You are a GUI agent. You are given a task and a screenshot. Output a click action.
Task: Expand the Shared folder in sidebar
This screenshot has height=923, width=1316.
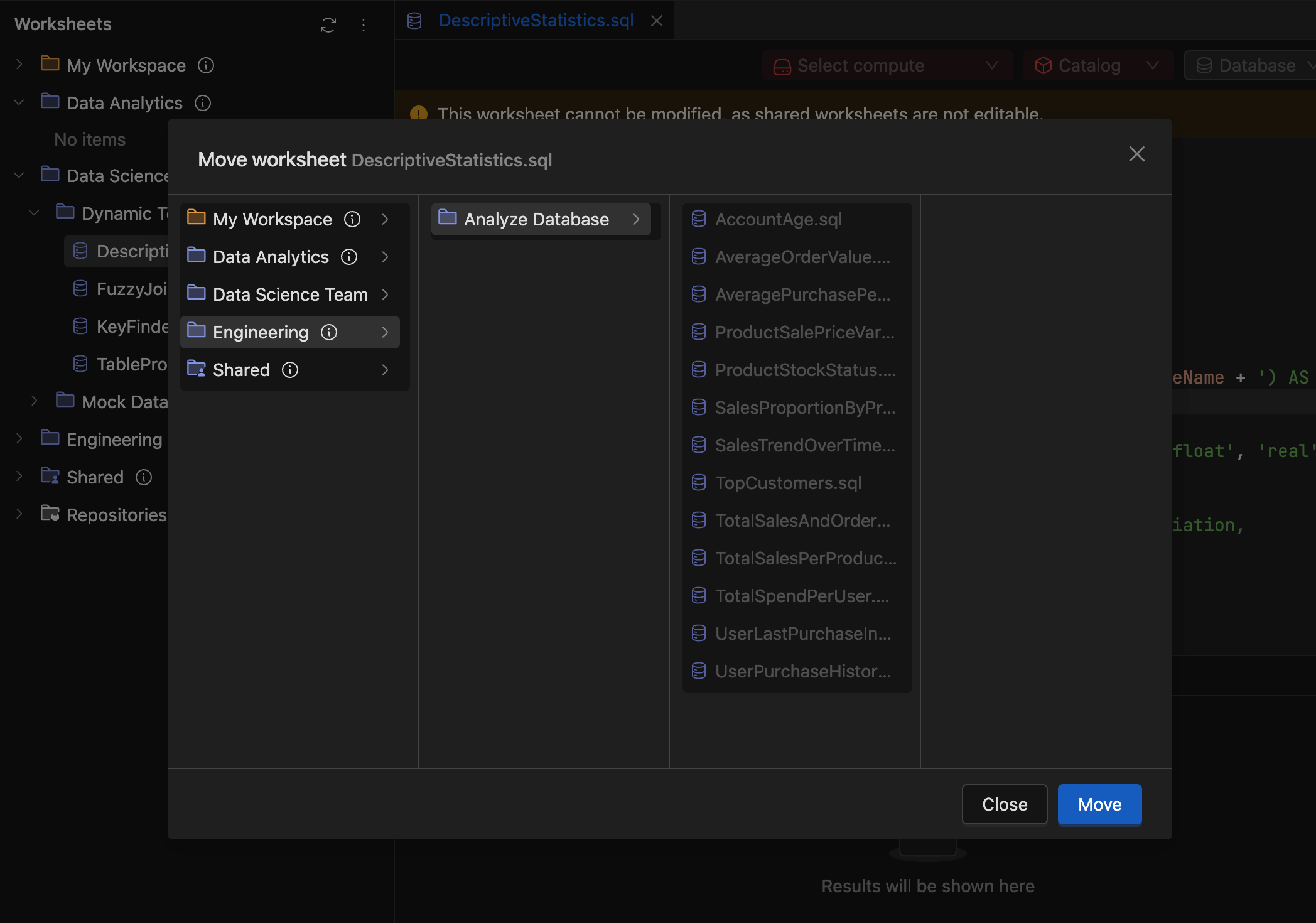coord(19,477)
